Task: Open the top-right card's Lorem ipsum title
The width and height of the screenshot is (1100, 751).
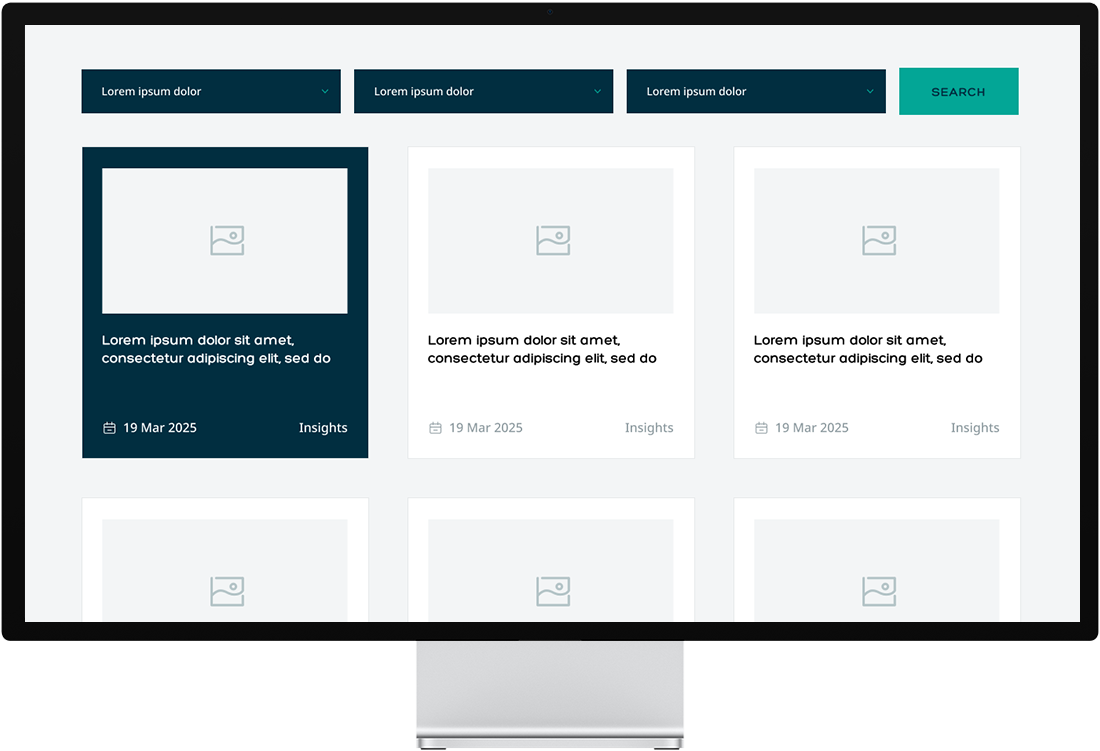Action: coord(868,349)
